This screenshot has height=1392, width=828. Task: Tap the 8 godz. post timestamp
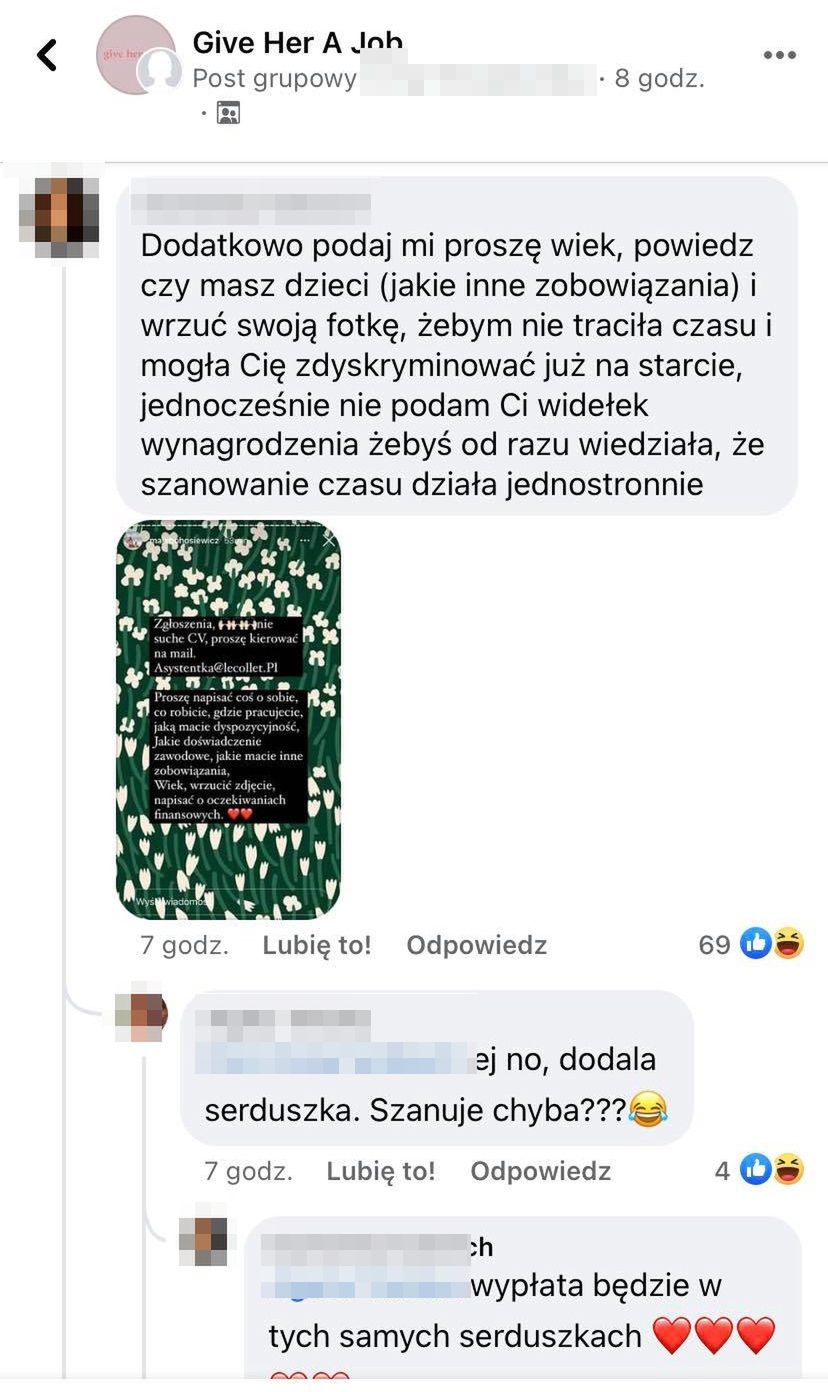(660, 79)
